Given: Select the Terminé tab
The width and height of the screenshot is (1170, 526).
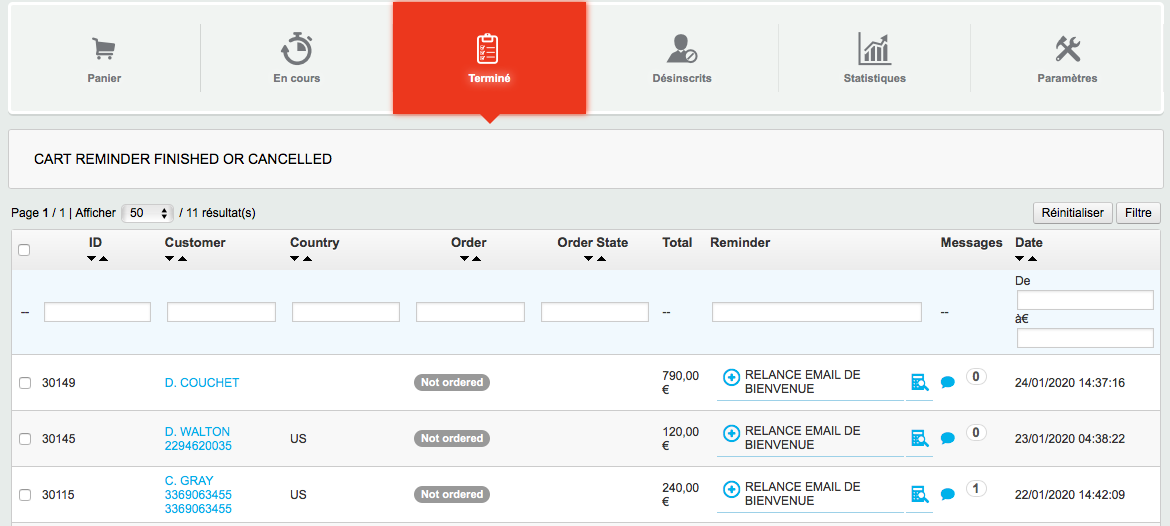Looking at the screenshot, I should pyautogui.click(x=489, y=58).
